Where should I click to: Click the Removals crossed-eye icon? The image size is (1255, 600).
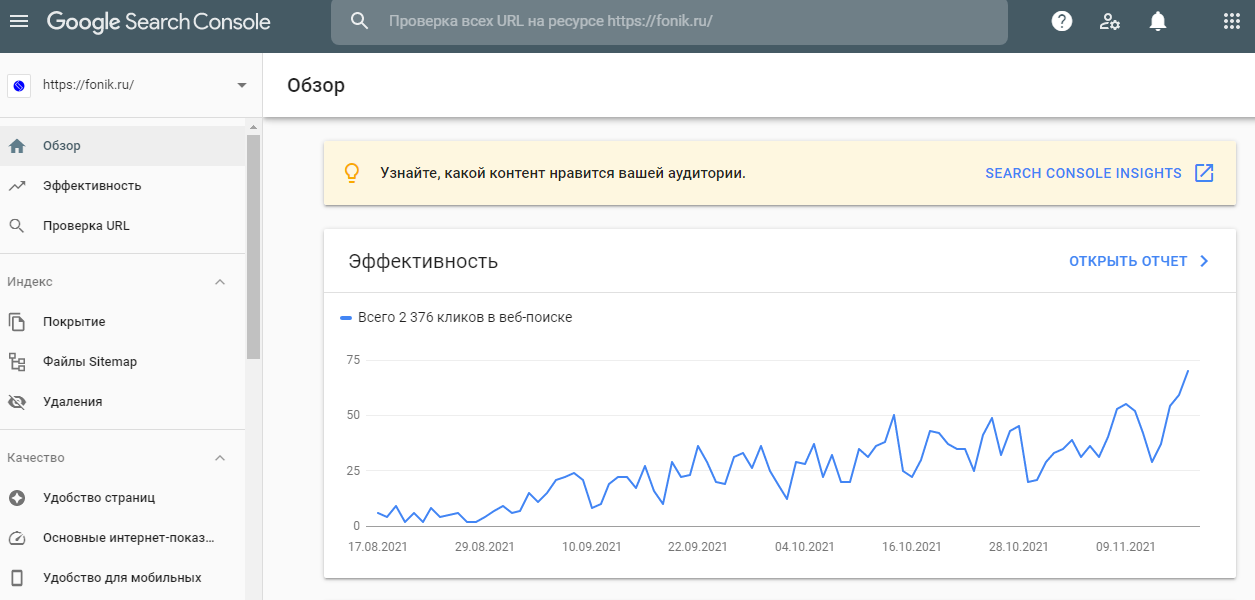(17, 402)
